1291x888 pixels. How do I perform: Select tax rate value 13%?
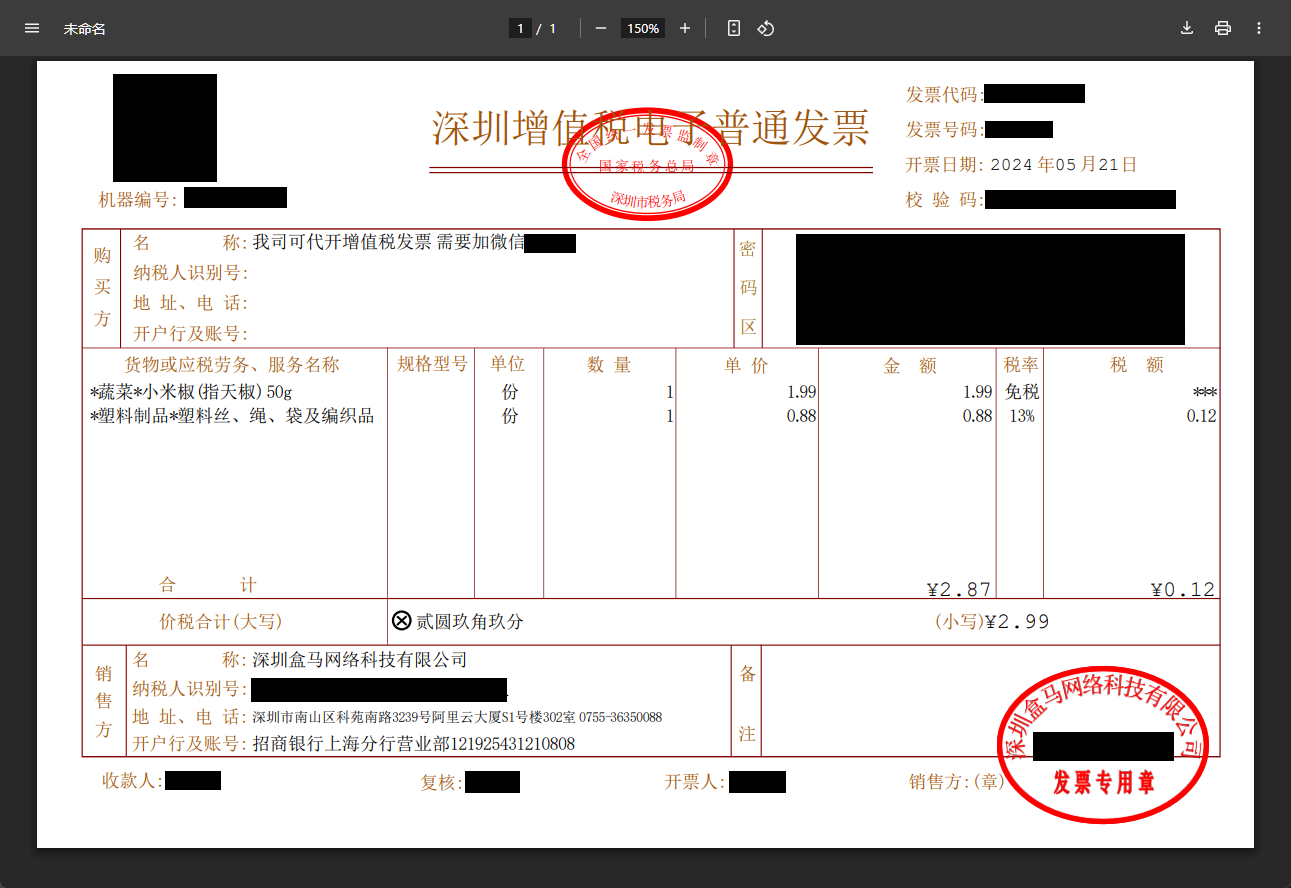tap(1022, 416)
